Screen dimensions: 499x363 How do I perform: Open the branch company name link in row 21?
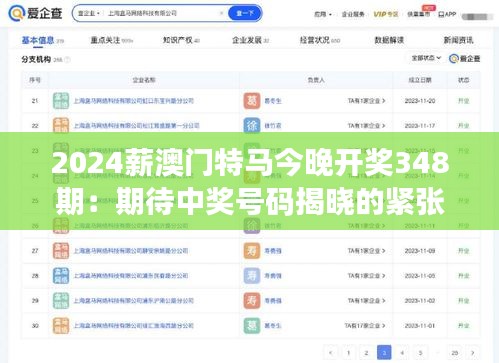click(133, 101)
